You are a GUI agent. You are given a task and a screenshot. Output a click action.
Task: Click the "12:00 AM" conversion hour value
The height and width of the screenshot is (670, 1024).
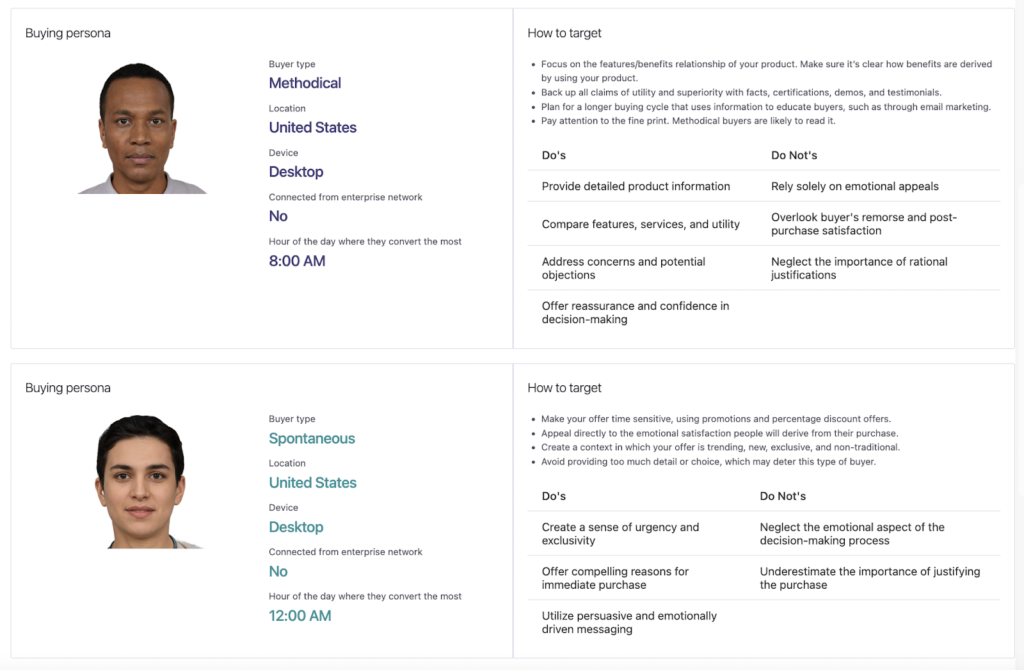(300, 615)
